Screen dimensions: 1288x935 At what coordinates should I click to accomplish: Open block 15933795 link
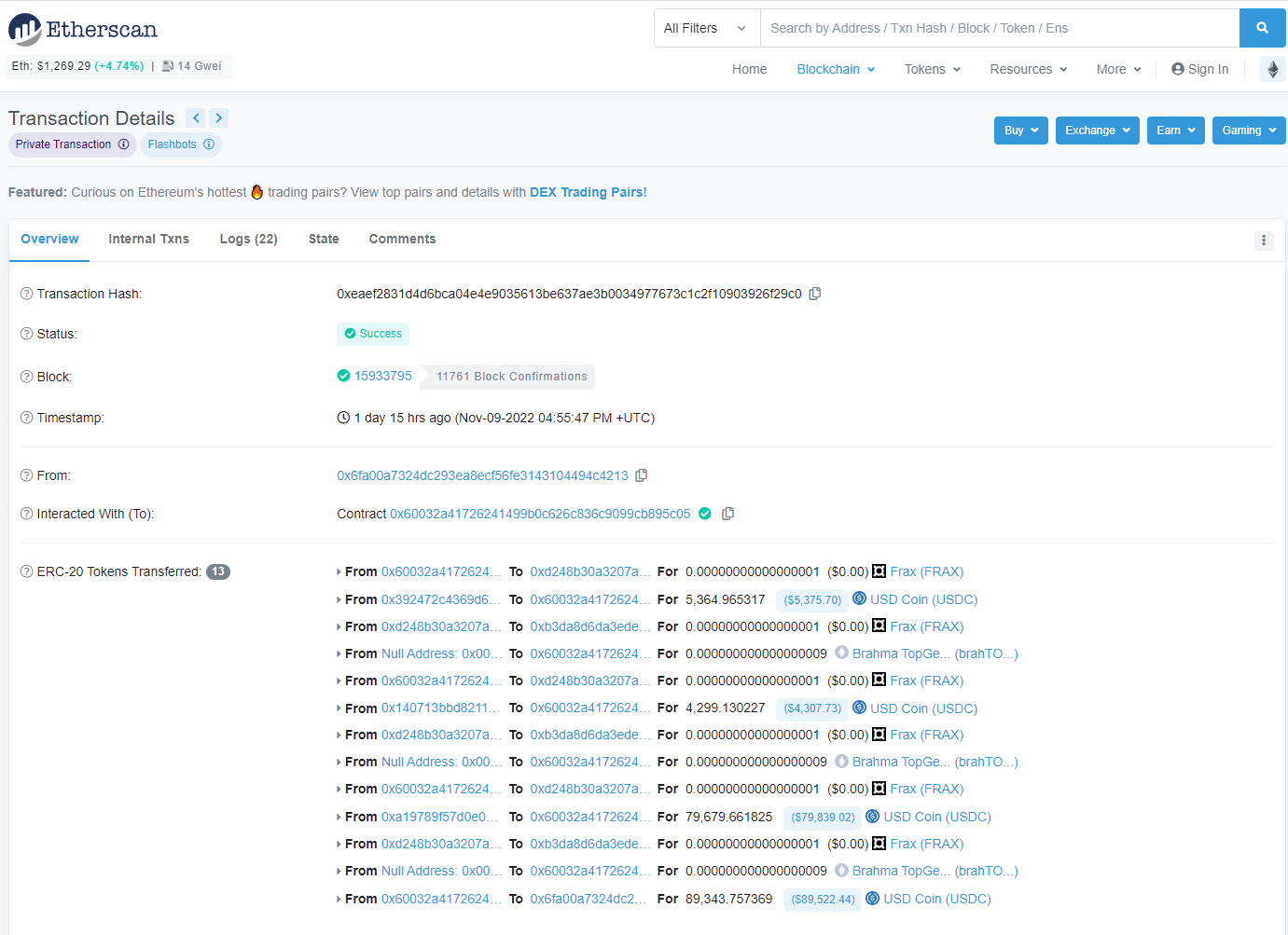pos(383,376)
